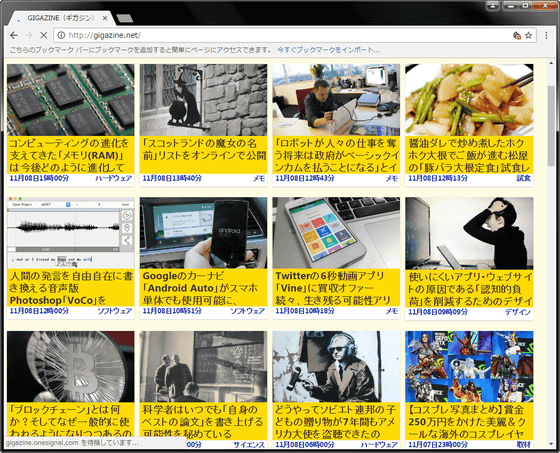This screenshot has width=560, height=453.
Task: Click デザイン category link
Action: click(518, 312)
